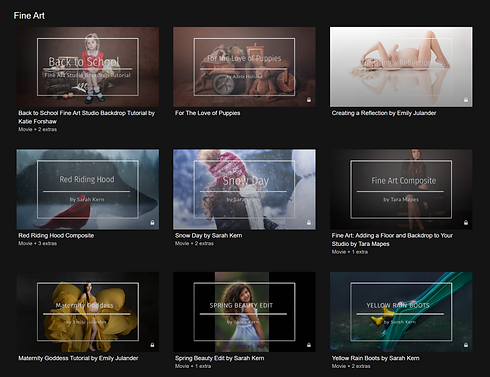Image resolution: width=490 pixels, height=377 pixels.
Task: Click 'Movie + 1 extra' under Fine Art: Adding a Floor
Action: (350, 252)
